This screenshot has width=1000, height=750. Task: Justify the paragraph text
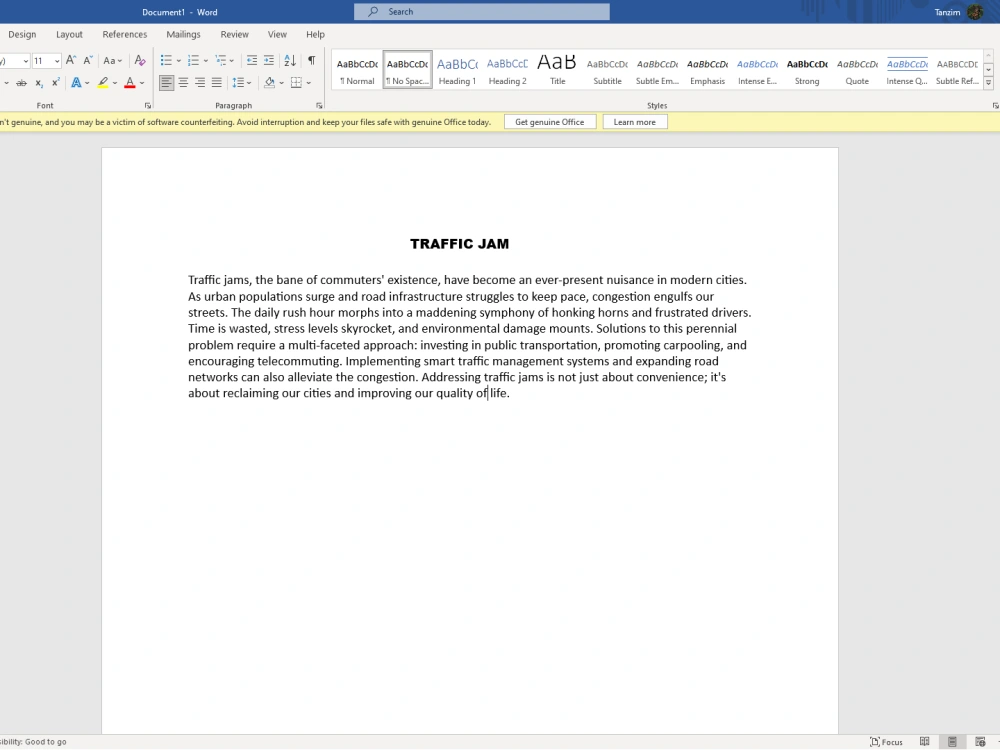coord(217,83)
